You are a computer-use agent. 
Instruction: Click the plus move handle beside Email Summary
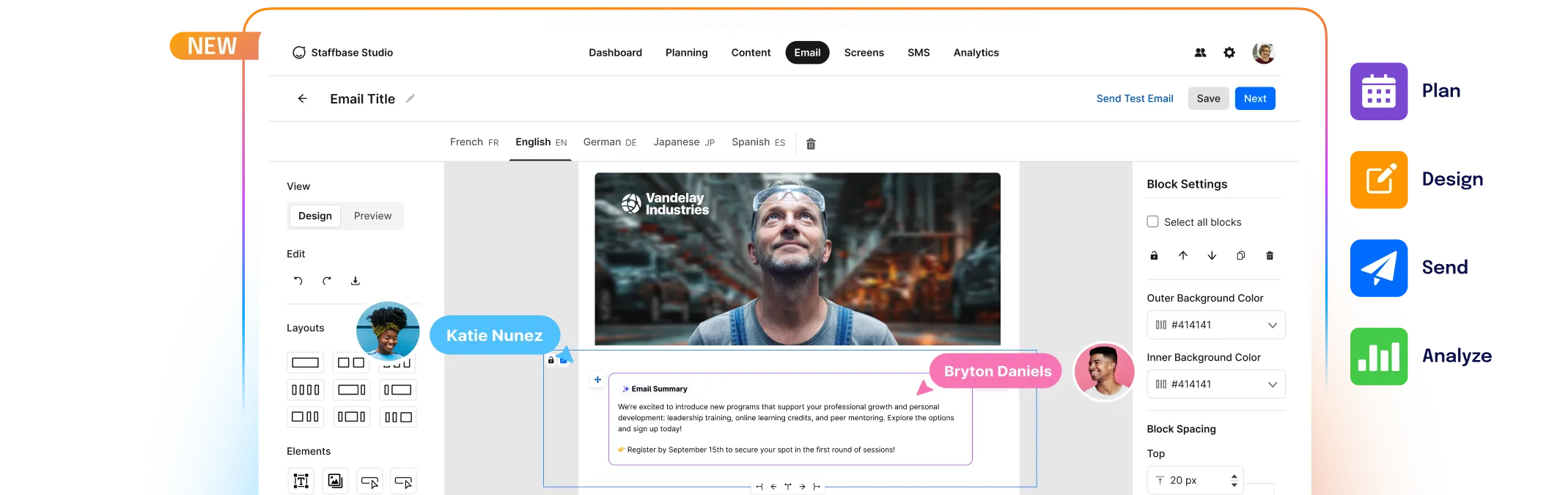pyautogui.click(x=597, y=380)
